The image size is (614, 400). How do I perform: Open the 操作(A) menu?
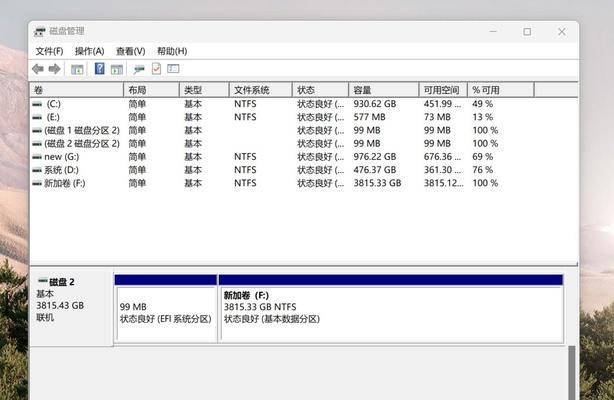(x=90, y=51)
